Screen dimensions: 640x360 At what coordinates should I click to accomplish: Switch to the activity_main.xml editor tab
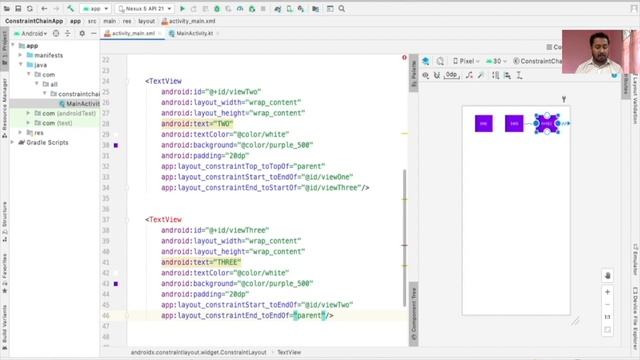point(133,33)
